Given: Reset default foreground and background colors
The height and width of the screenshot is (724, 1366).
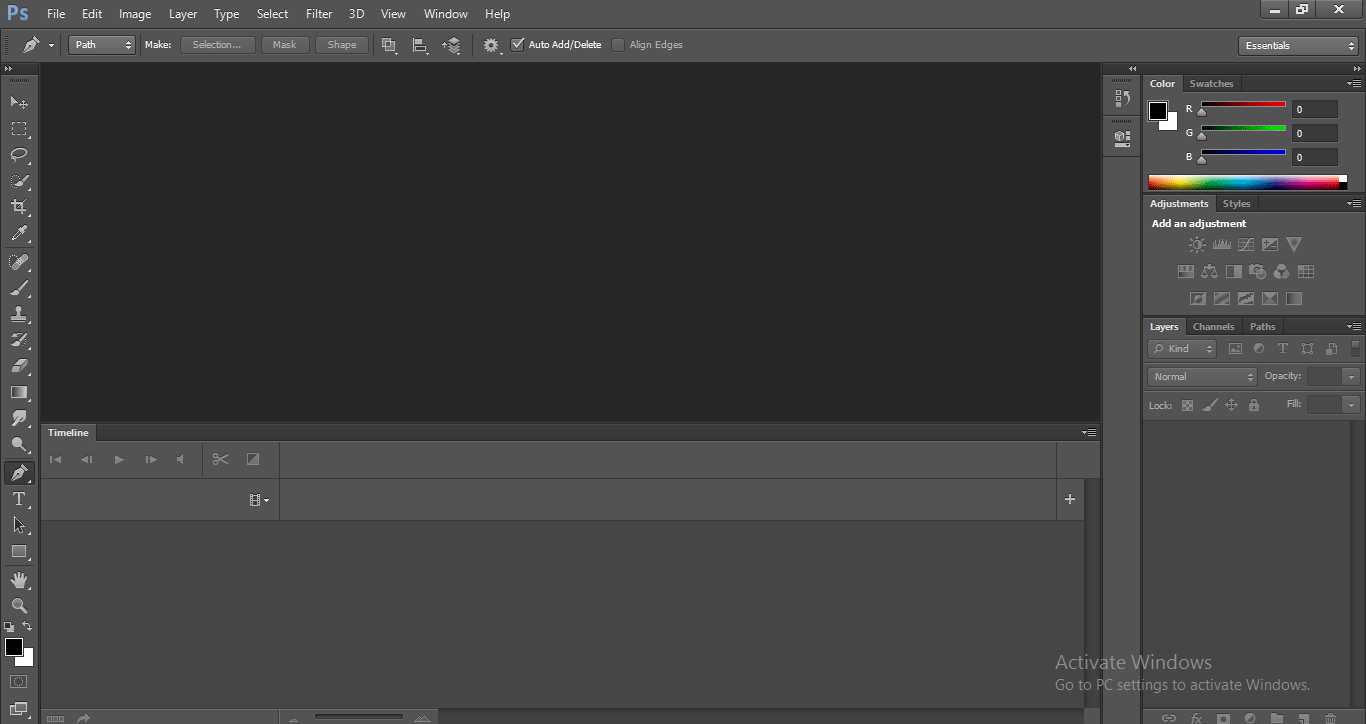Looking at the screenshot, I should [9, 626].
